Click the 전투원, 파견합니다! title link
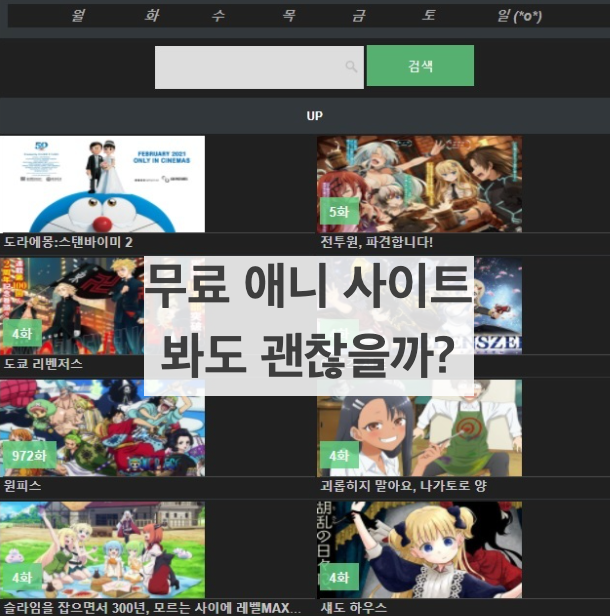Viewport: 610px width, 616px height. point(377,242)
